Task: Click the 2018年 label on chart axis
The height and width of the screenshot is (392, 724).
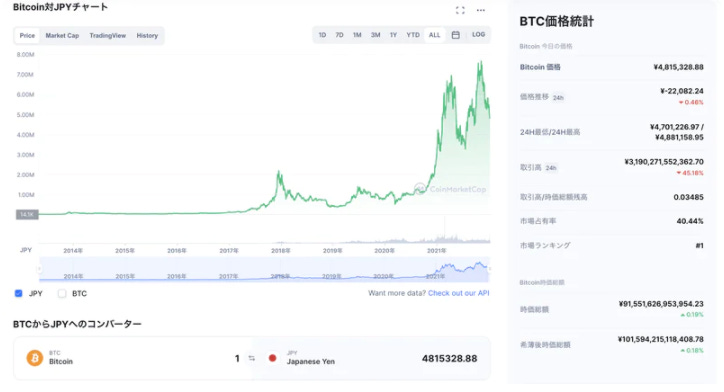Action: tap(280, 251)
